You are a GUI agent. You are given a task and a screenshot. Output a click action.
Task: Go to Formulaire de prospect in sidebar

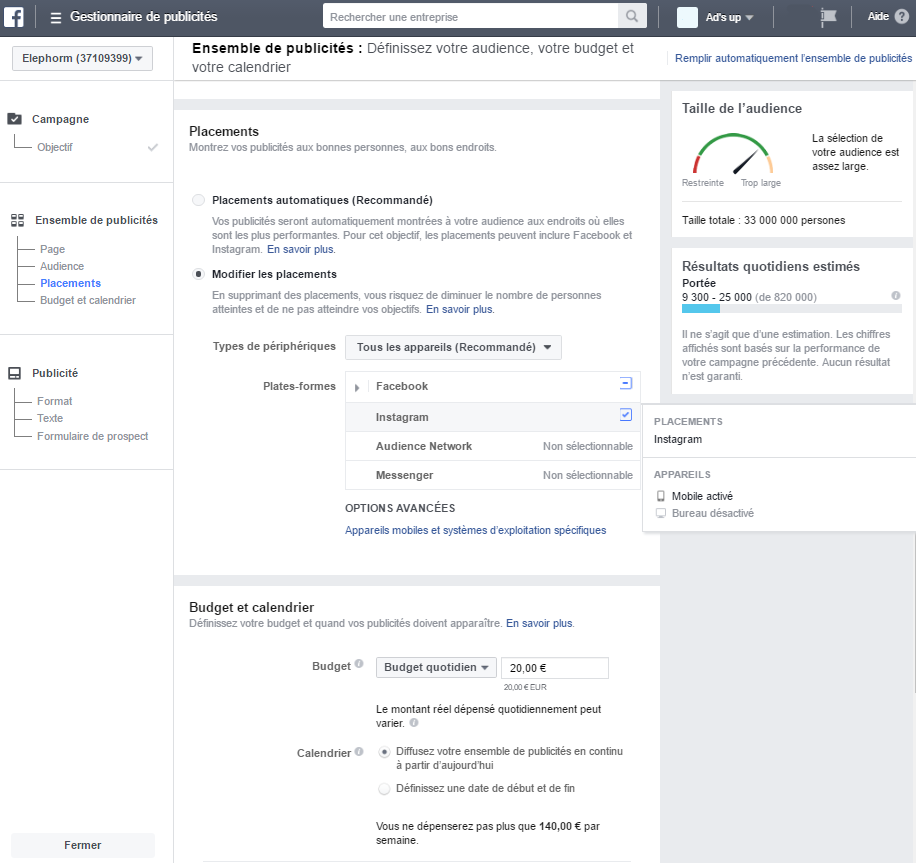[x=92, y=436]
